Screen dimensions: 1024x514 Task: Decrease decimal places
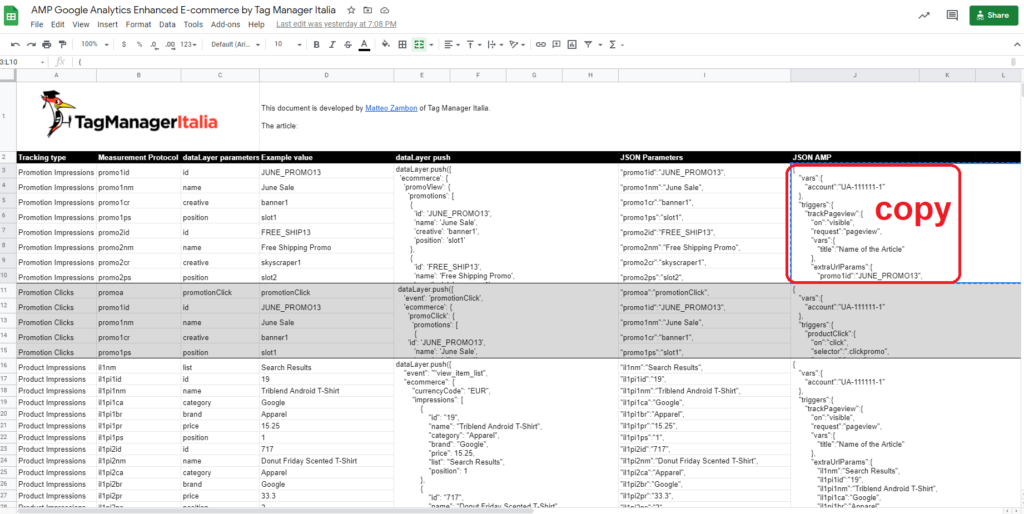(x=154, y=44)
